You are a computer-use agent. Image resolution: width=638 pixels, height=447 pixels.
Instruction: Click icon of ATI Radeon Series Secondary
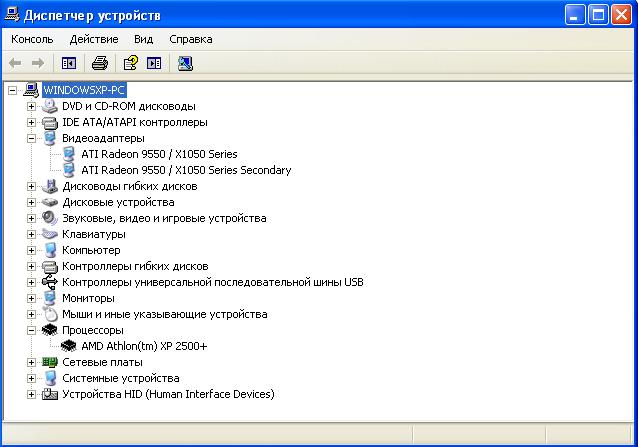click(x=69, y=170)
